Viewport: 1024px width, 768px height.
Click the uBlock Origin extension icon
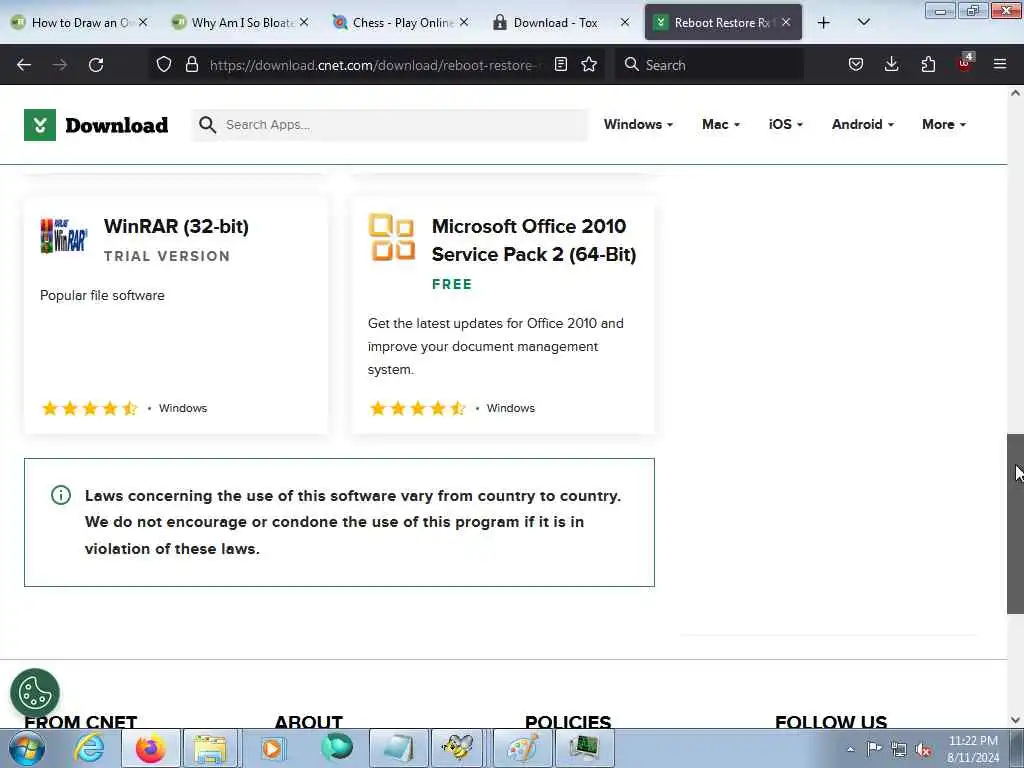point(965,63)
